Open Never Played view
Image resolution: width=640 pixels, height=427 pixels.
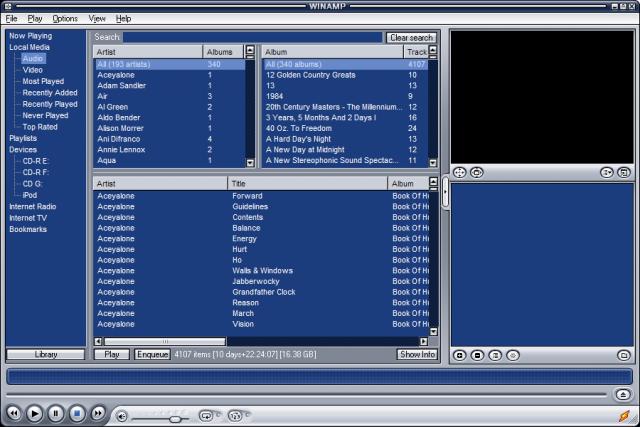point(45,116)
